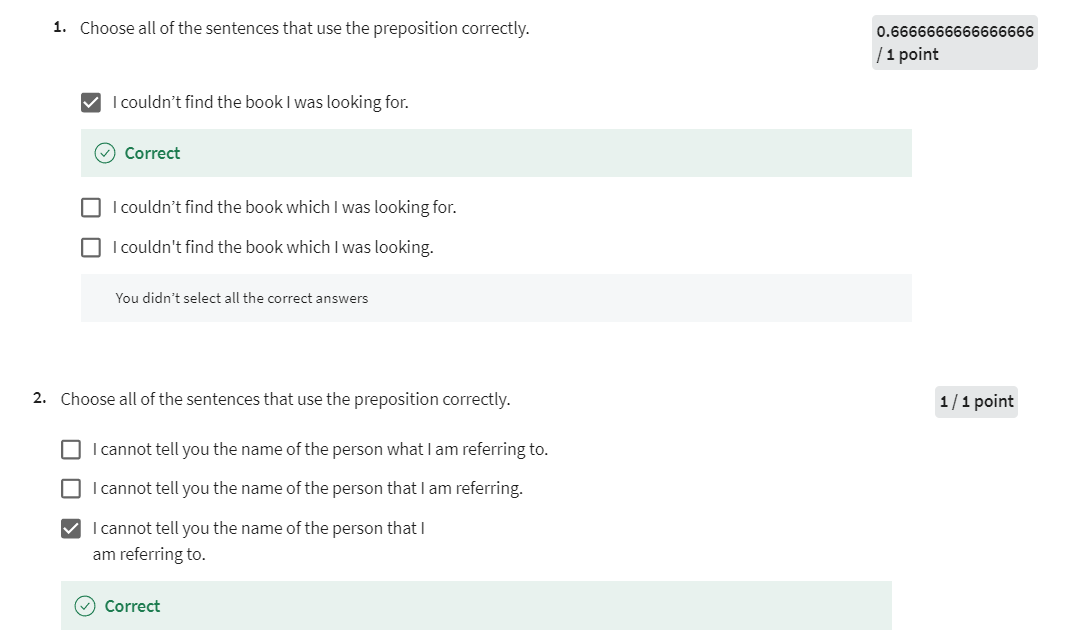Click the '1 / 1 point' score badge
Screen dimensions: 1081x643
point(976,401)
